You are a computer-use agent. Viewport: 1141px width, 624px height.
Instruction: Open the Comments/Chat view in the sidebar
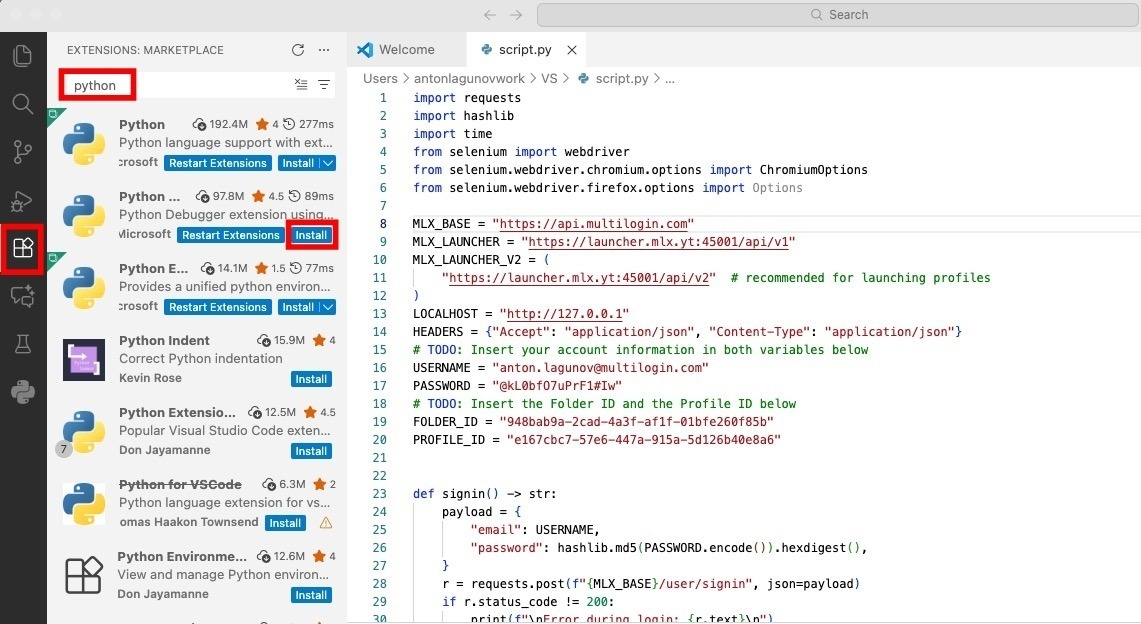pyautogui.click(x=22, y=295)
